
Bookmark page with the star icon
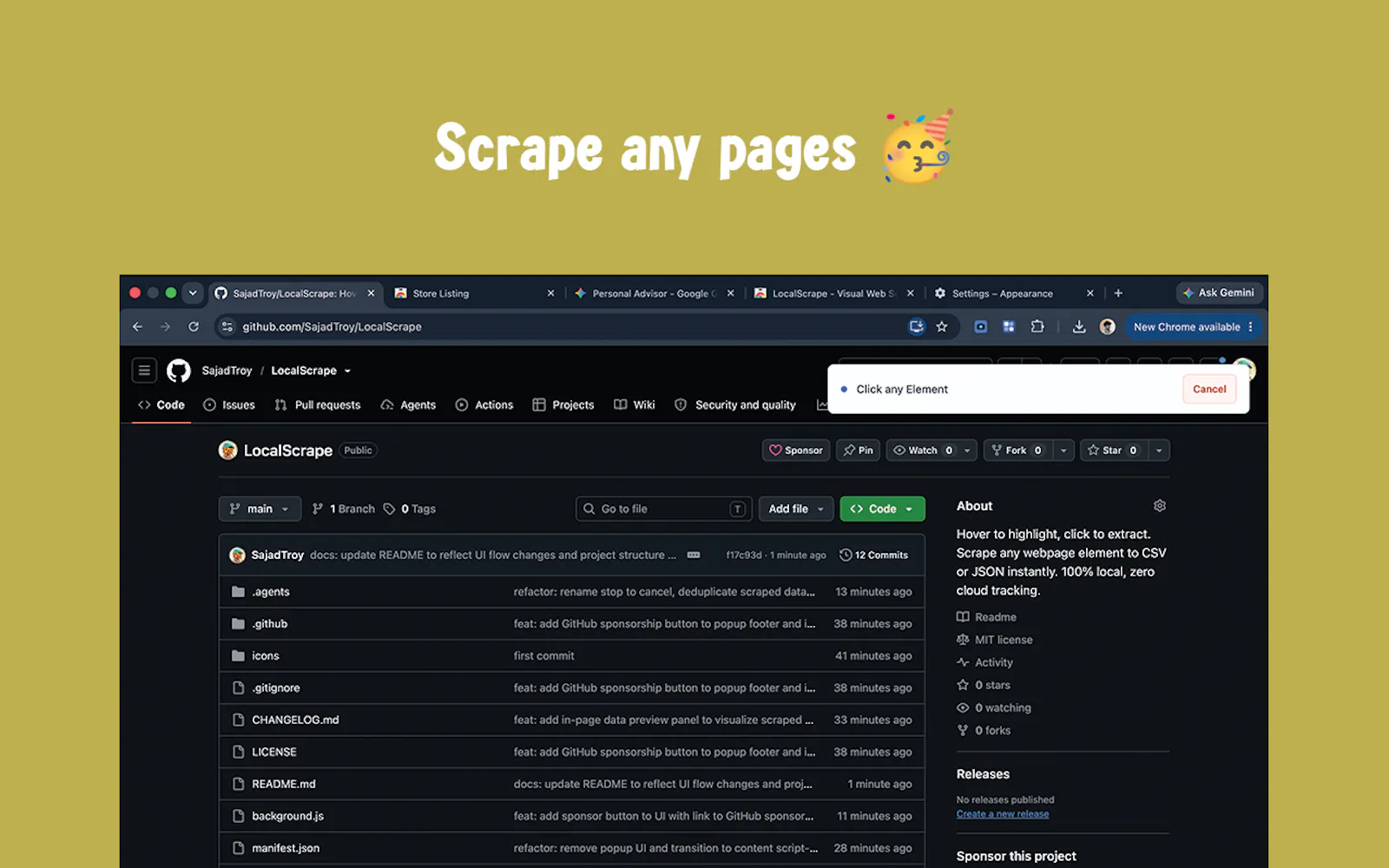point(942,326)
